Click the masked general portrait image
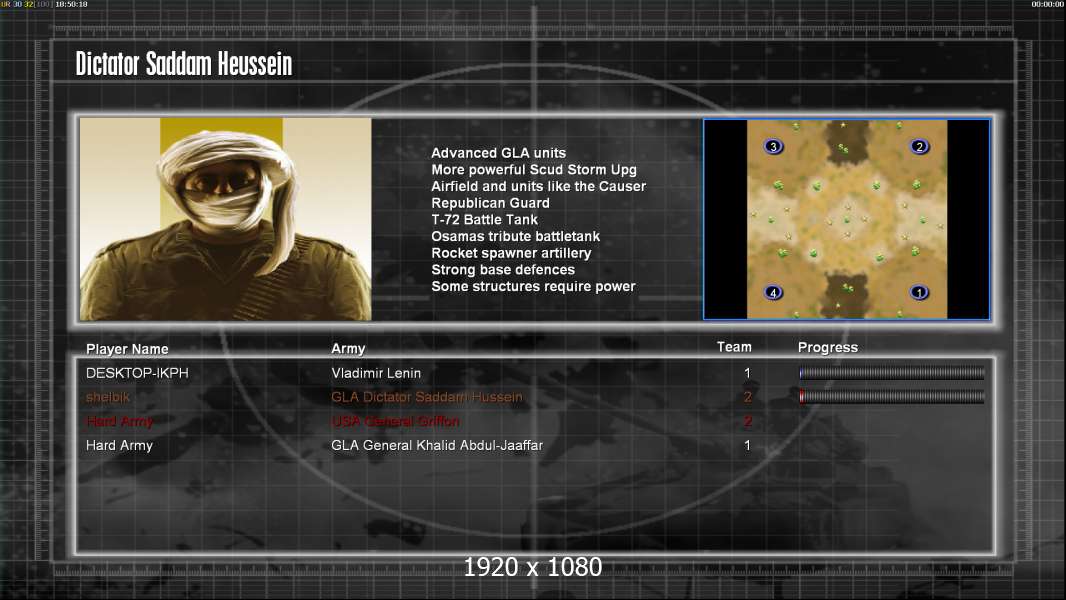Image resolution: width=1066 pixels, height=600 pixels. 226,219
